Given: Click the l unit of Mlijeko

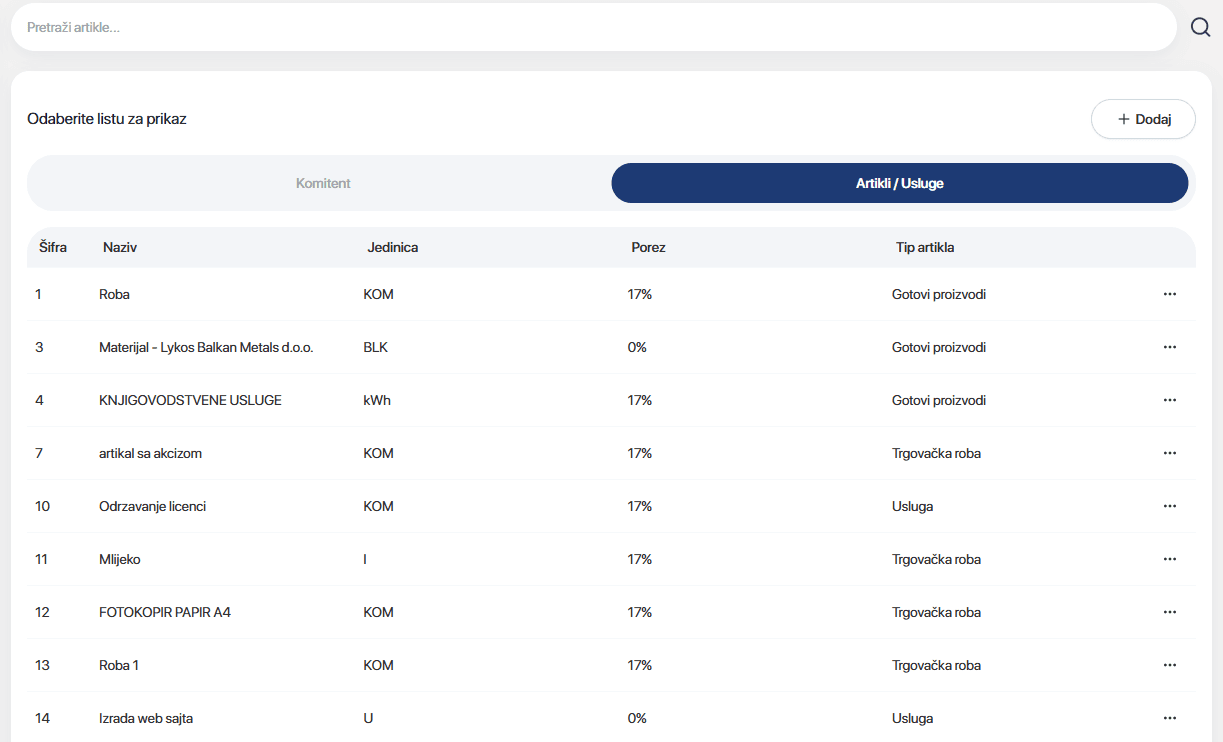Looking at the screenshot, I should click(365, 559).
